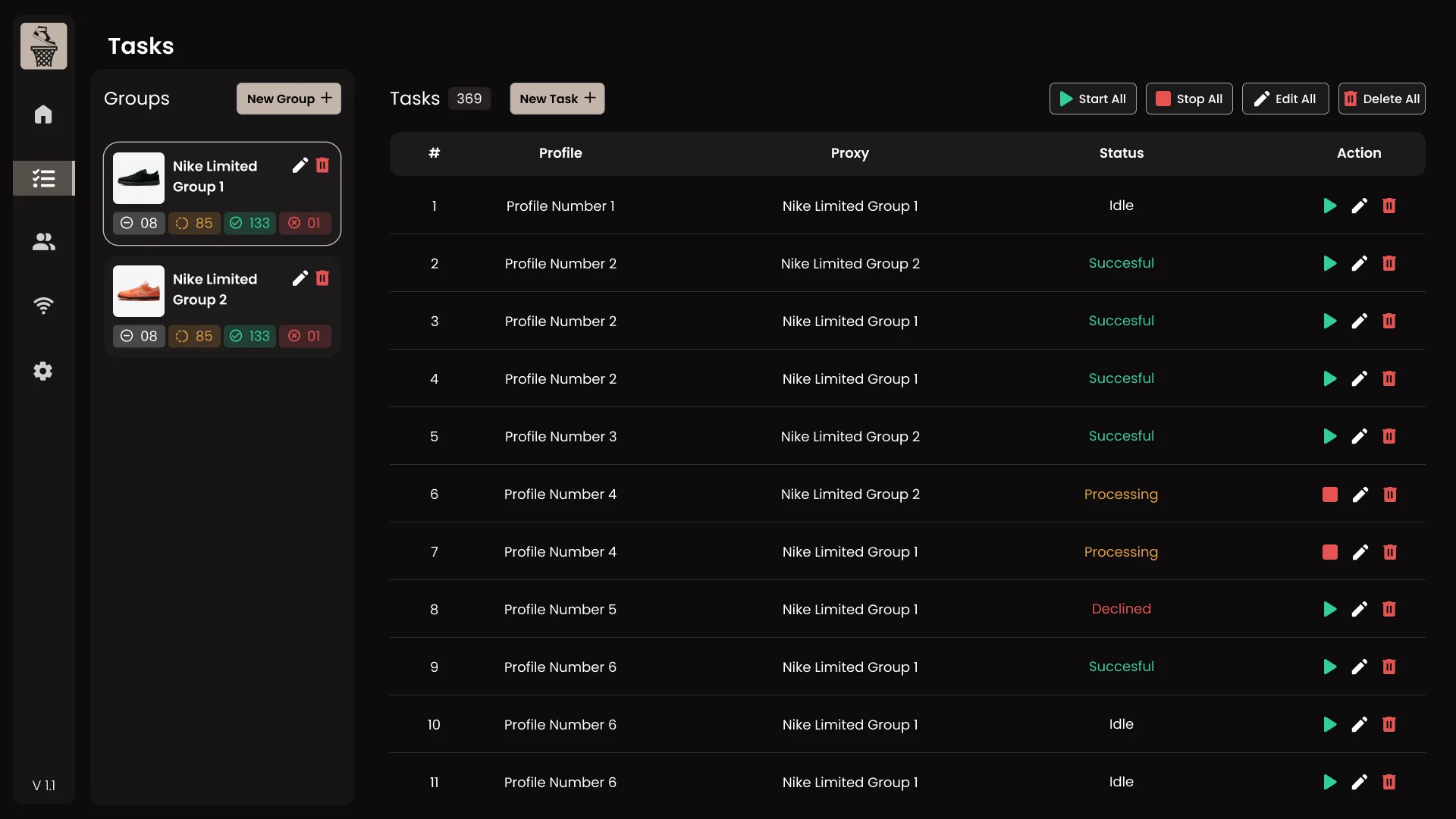Click the Declined status in row 8

tap(1122, 609)
